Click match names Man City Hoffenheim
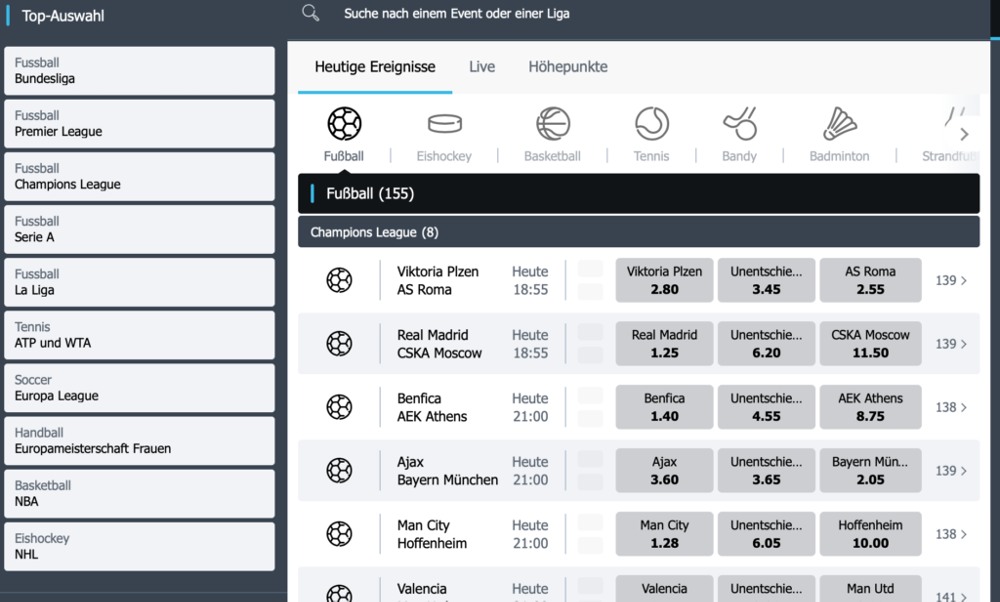The width and height of the screenshot is (1000, 602). [x=432, y=534]
